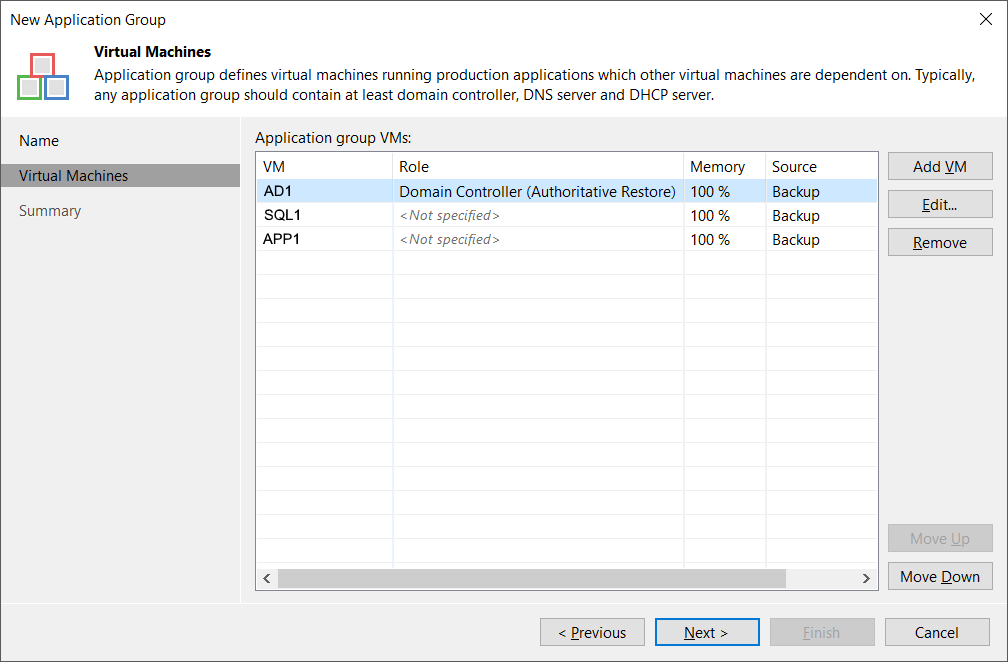1008x662 pixels.
Task: Click the Finish button
Action: tap(822, 632)
